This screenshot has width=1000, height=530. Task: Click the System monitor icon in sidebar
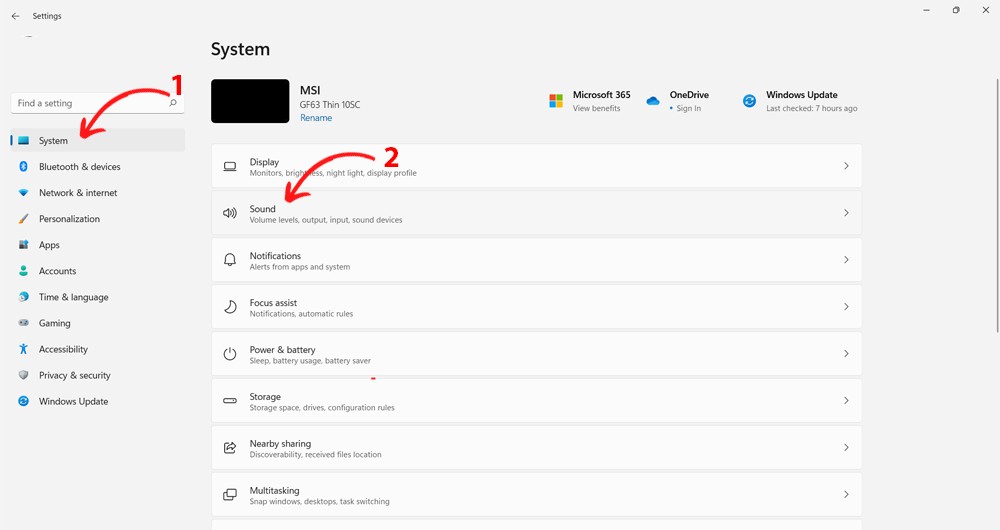(x=24, y=140)
